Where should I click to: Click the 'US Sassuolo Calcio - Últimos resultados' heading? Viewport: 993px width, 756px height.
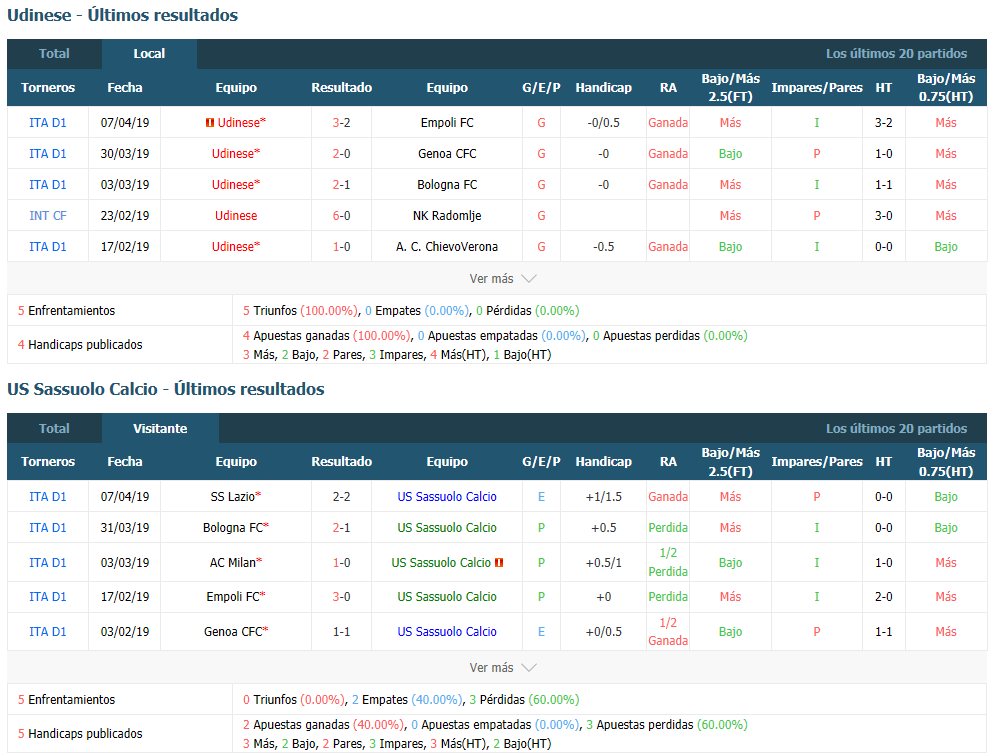click(x=166, y=389)
